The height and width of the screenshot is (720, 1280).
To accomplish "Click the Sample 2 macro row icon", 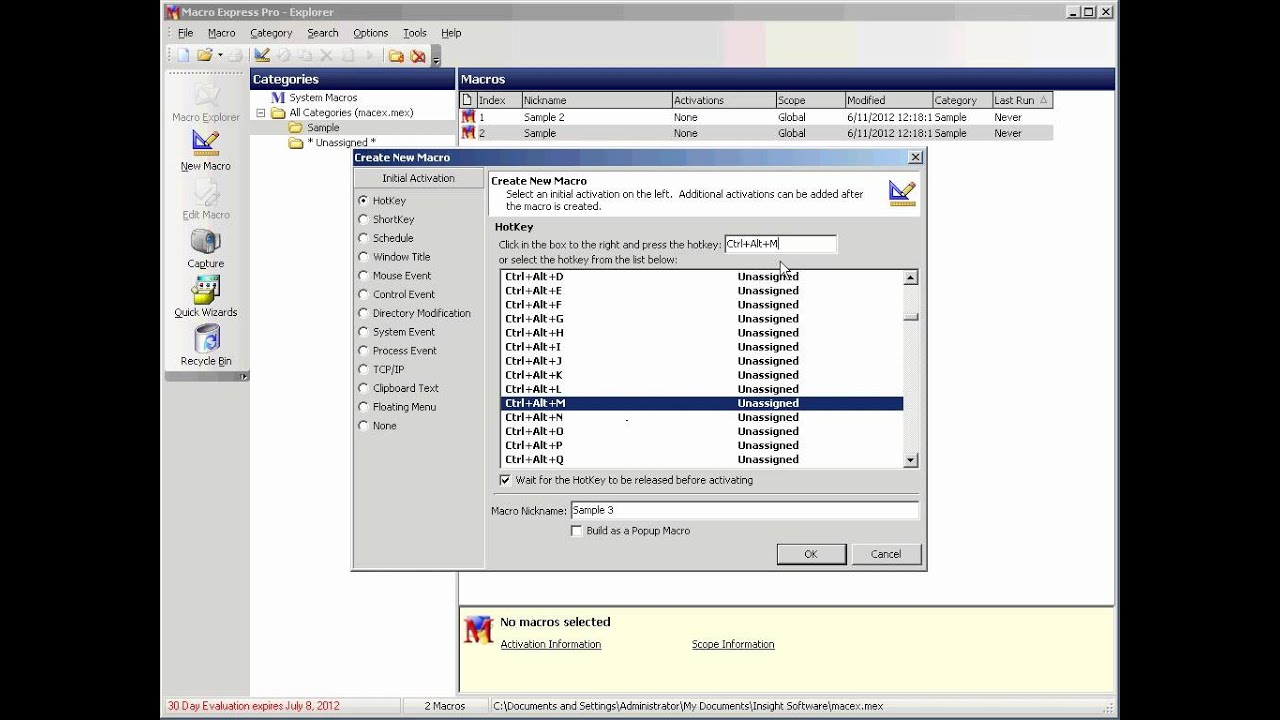I will 468,117.
